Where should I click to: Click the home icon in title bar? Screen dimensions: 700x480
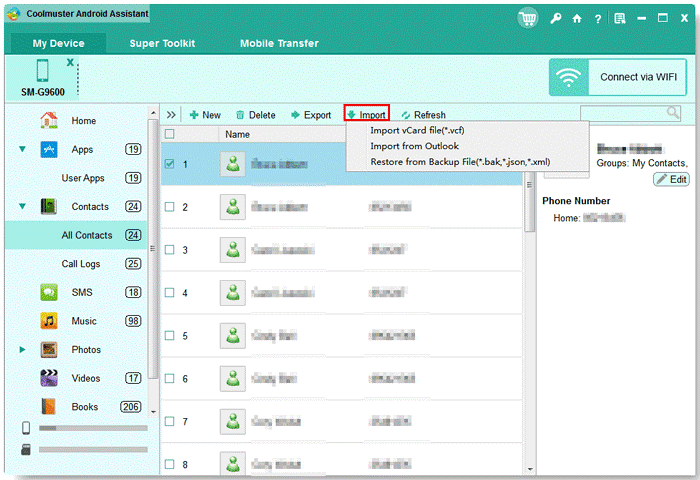pos(577,18)
